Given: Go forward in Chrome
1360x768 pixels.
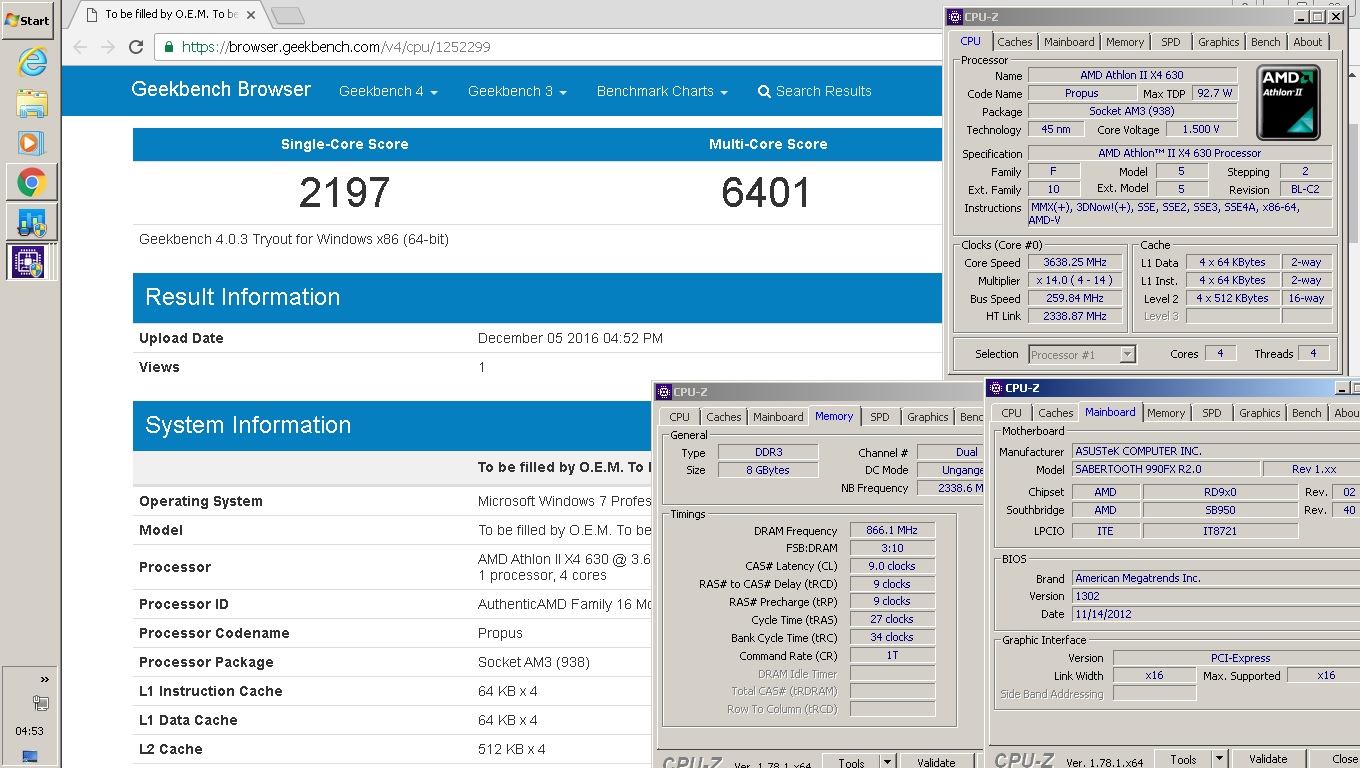Looking at the screenshot, I should point(108,47).
